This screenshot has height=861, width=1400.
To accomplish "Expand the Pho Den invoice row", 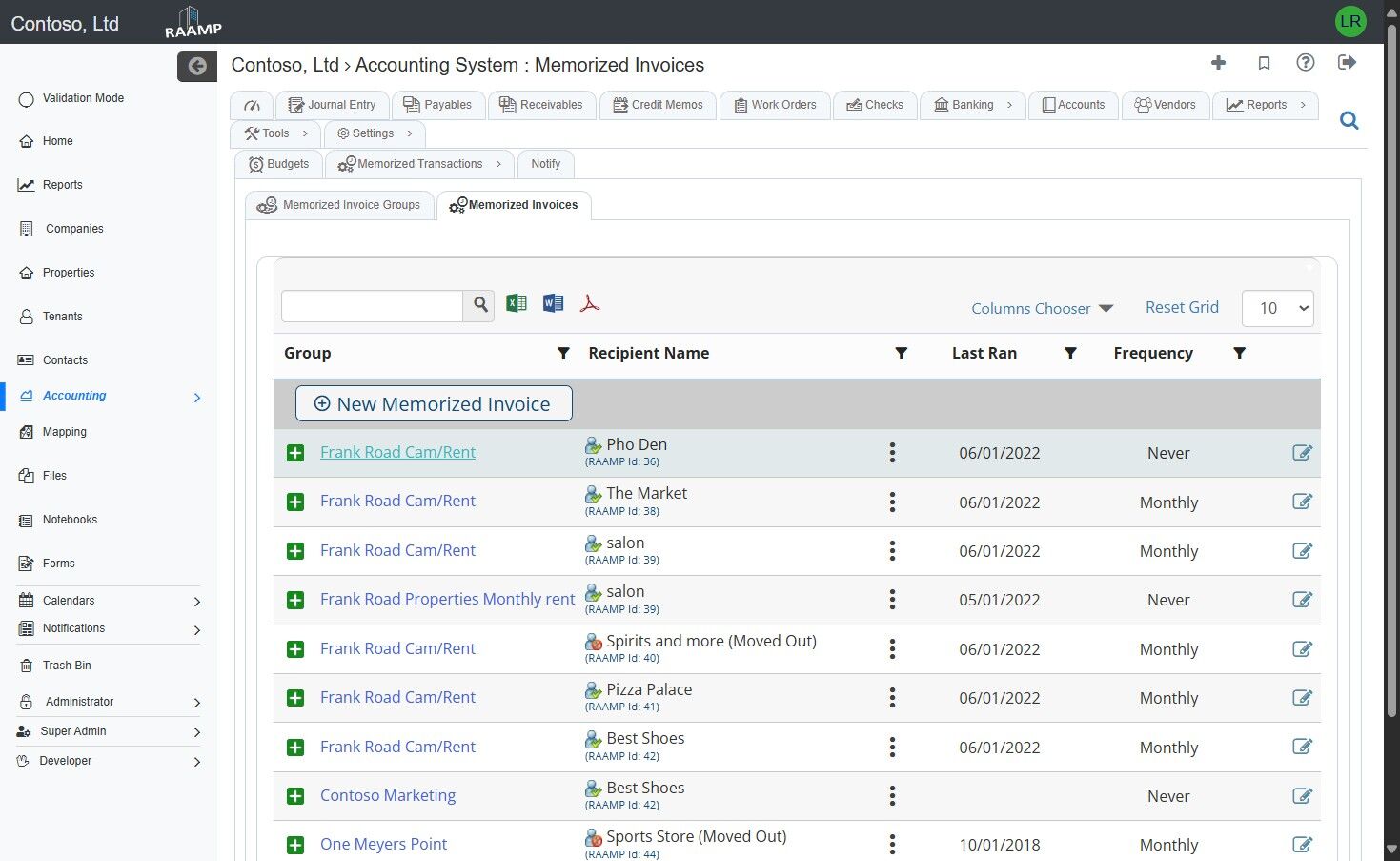I will (x=295, y=453).
